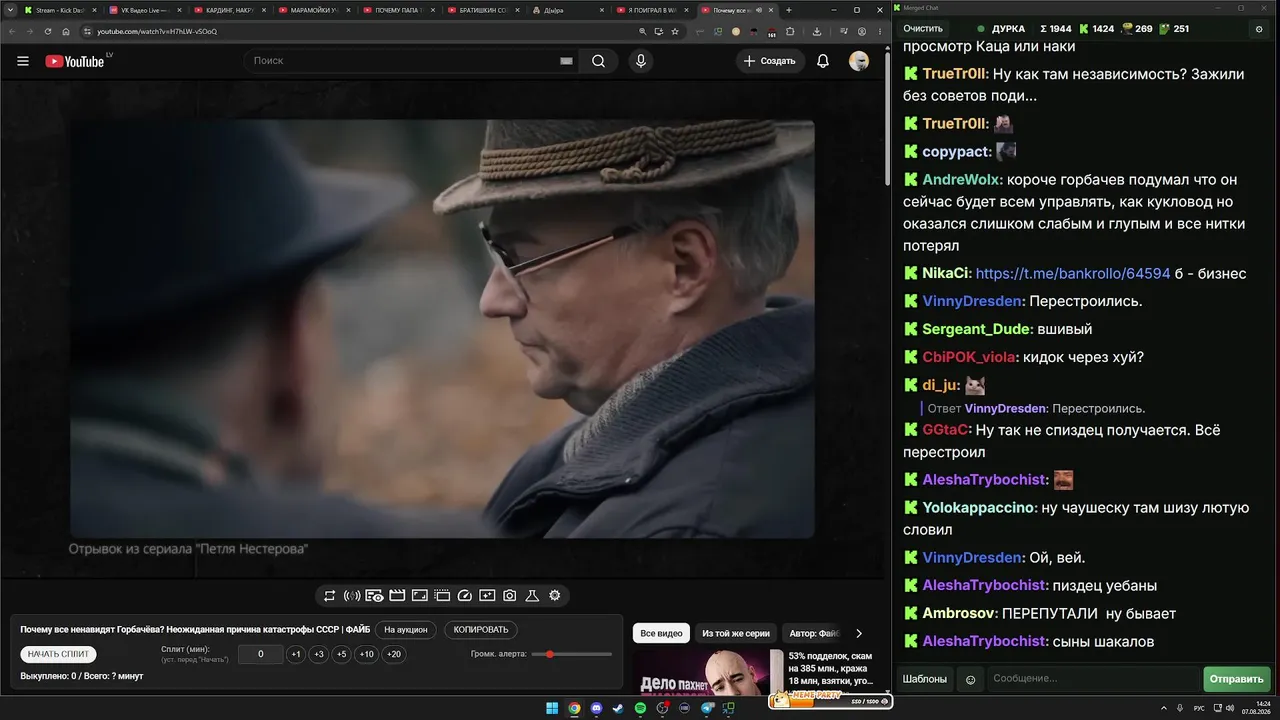The height and width of the screenshot is (720, 1280).
Task: Open Steam from the taskbar
Action: pyautogui.click(x=619, y=708)
